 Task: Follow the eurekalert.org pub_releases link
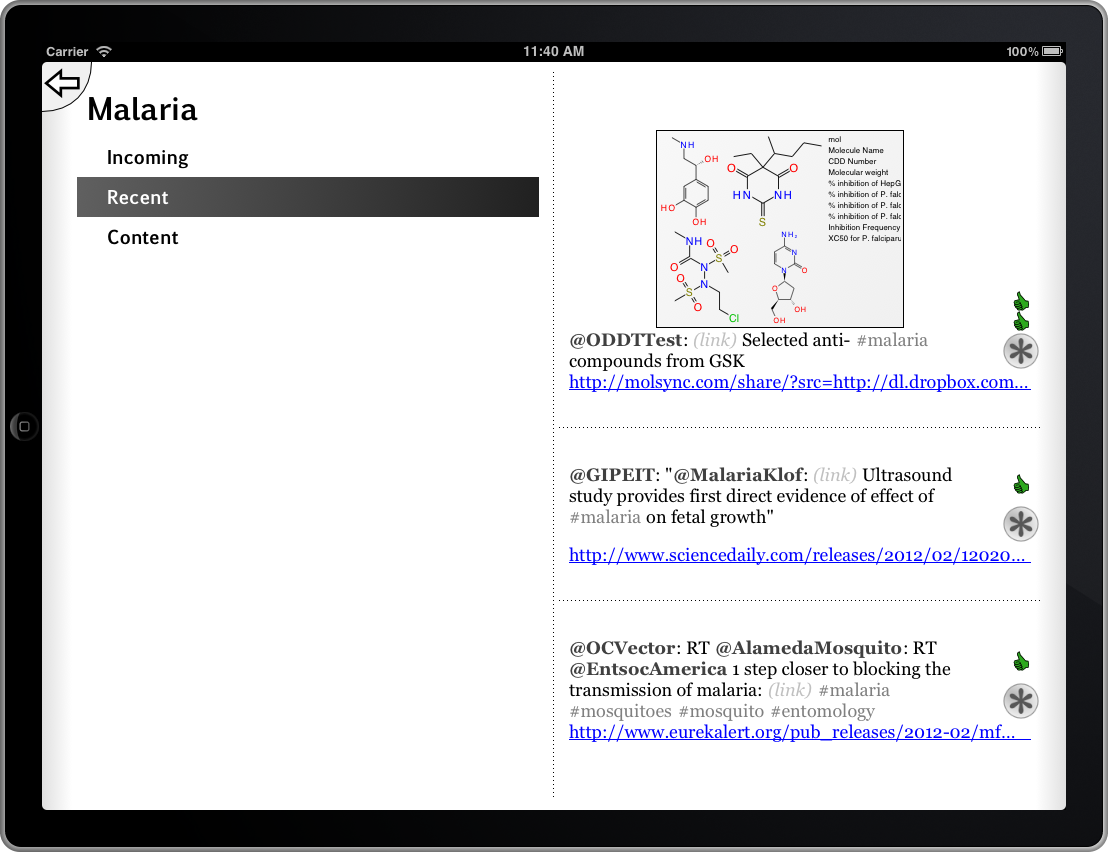click(x=799, y=732)
